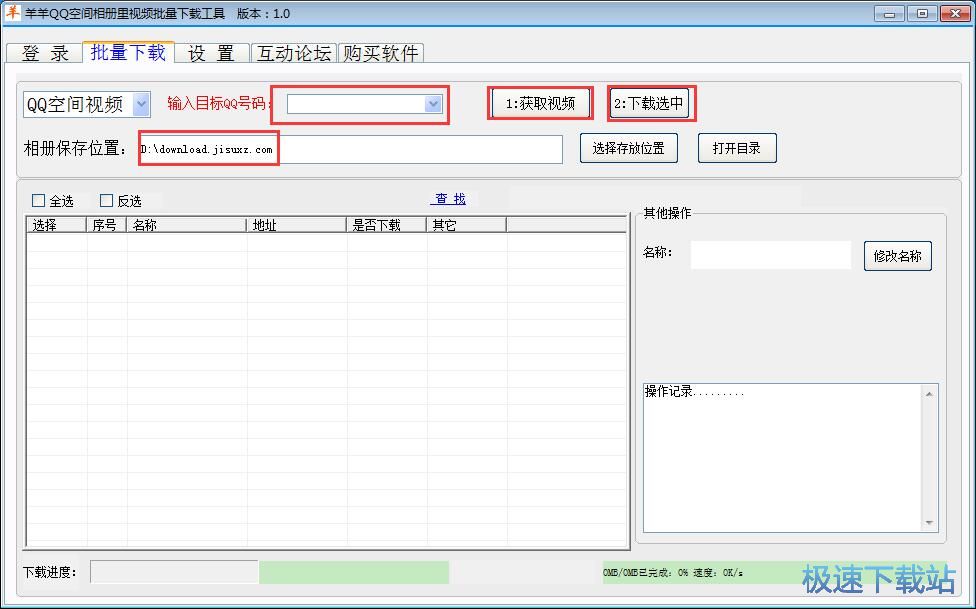The width and height of the screenshot is (976, 609).
Task: Toggle the 反选 invert-selection checkbox
Action: (x=105, y=200)
